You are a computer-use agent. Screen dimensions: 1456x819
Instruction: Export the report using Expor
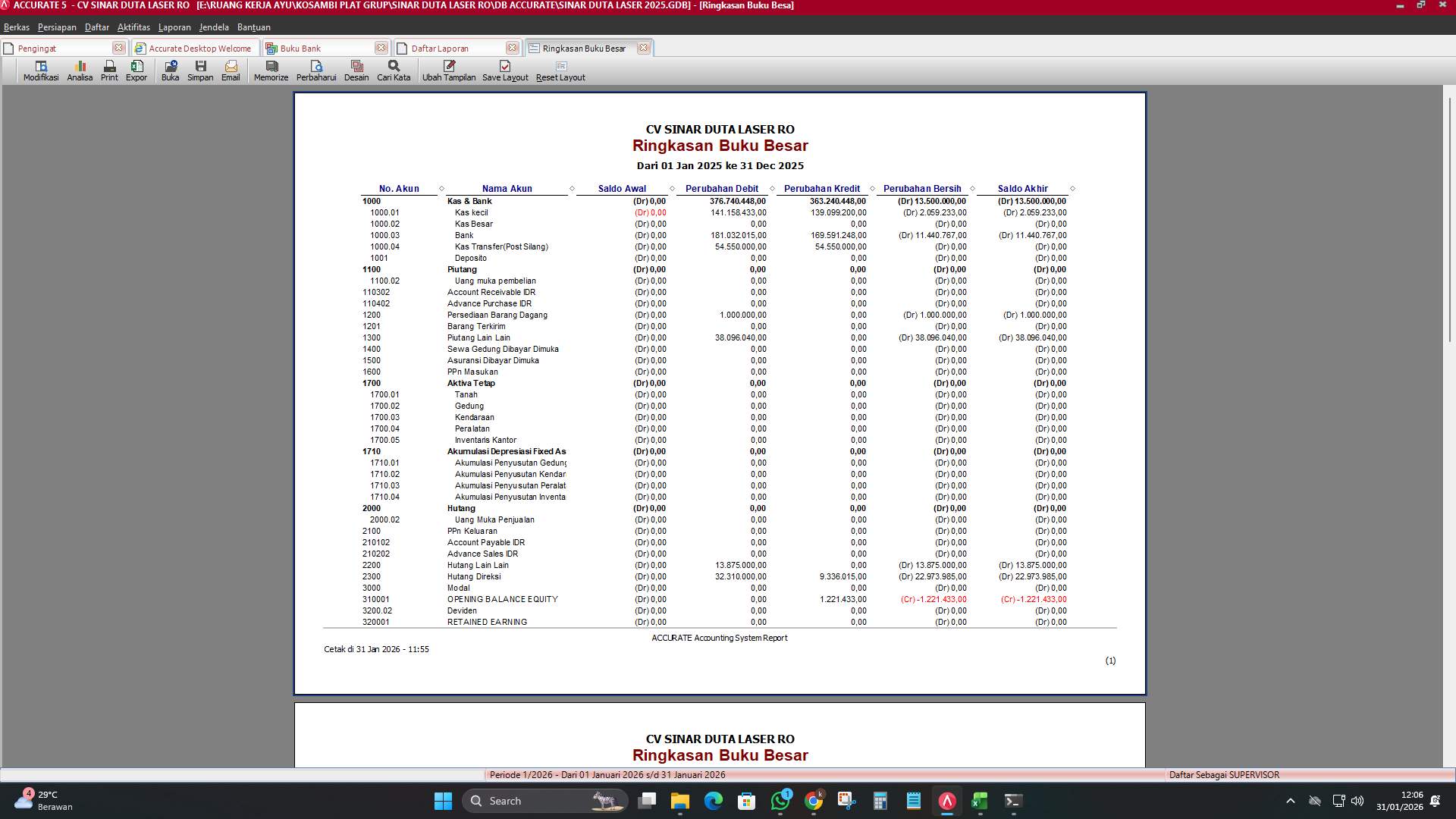tap(136, 71)
